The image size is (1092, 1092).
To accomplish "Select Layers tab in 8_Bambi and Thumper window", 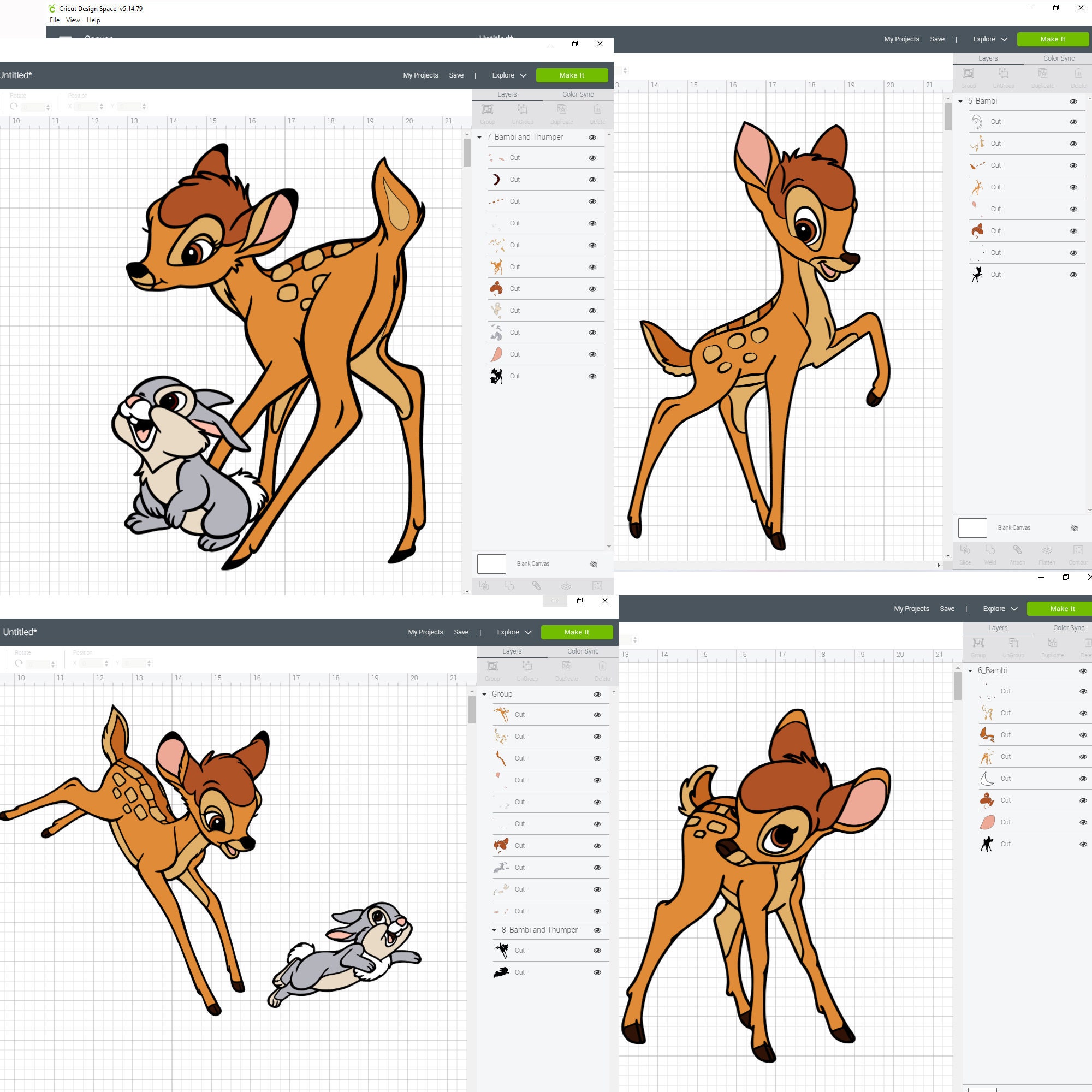I will click(x=512, y=651).
